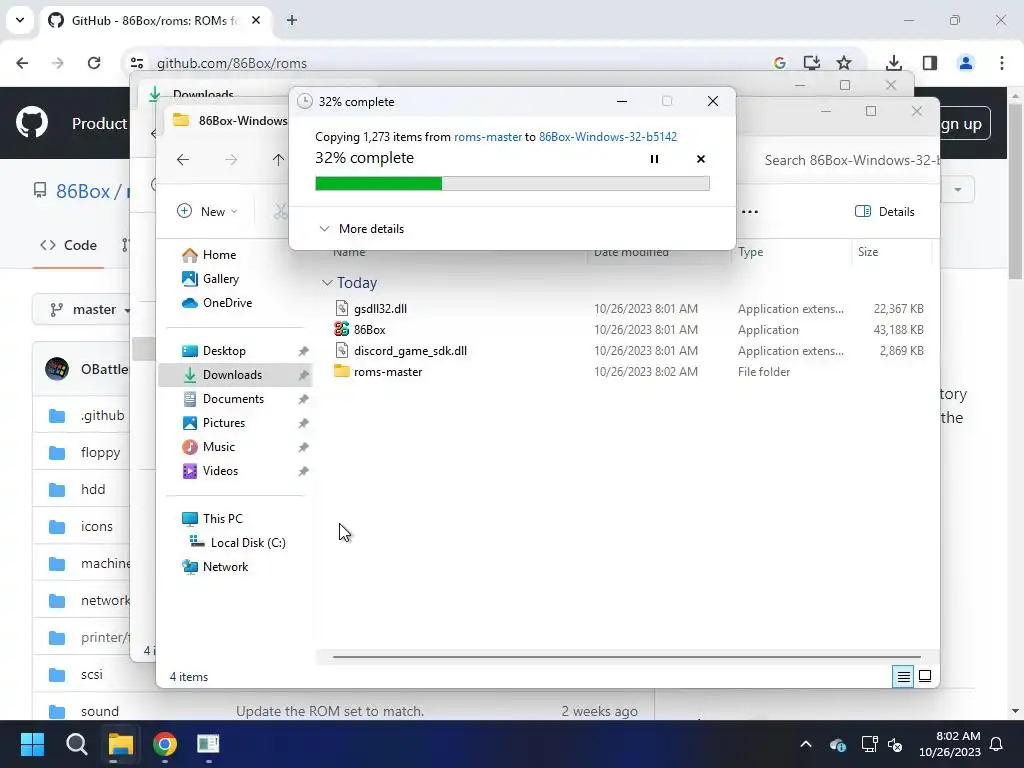1024x768 pixels.
Task: Open Local Disk (C:) drive
Action: (x=248, y=543)
